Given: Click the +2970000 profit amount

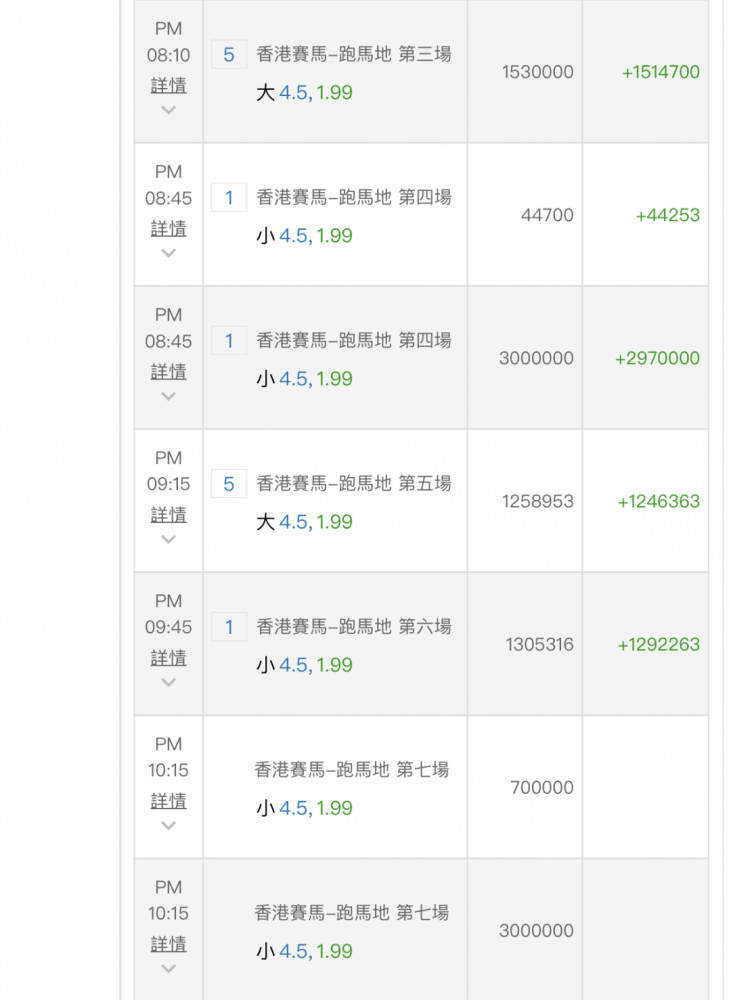Looking at the screenshot, I should pos(657,358).
